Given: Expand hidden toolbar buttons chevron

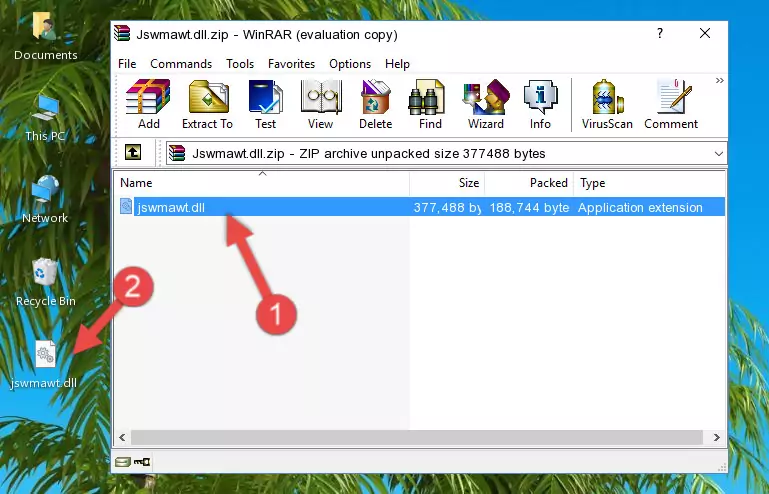Looking at the screenshot, I should pyautogui.click(x=719, y=80).
